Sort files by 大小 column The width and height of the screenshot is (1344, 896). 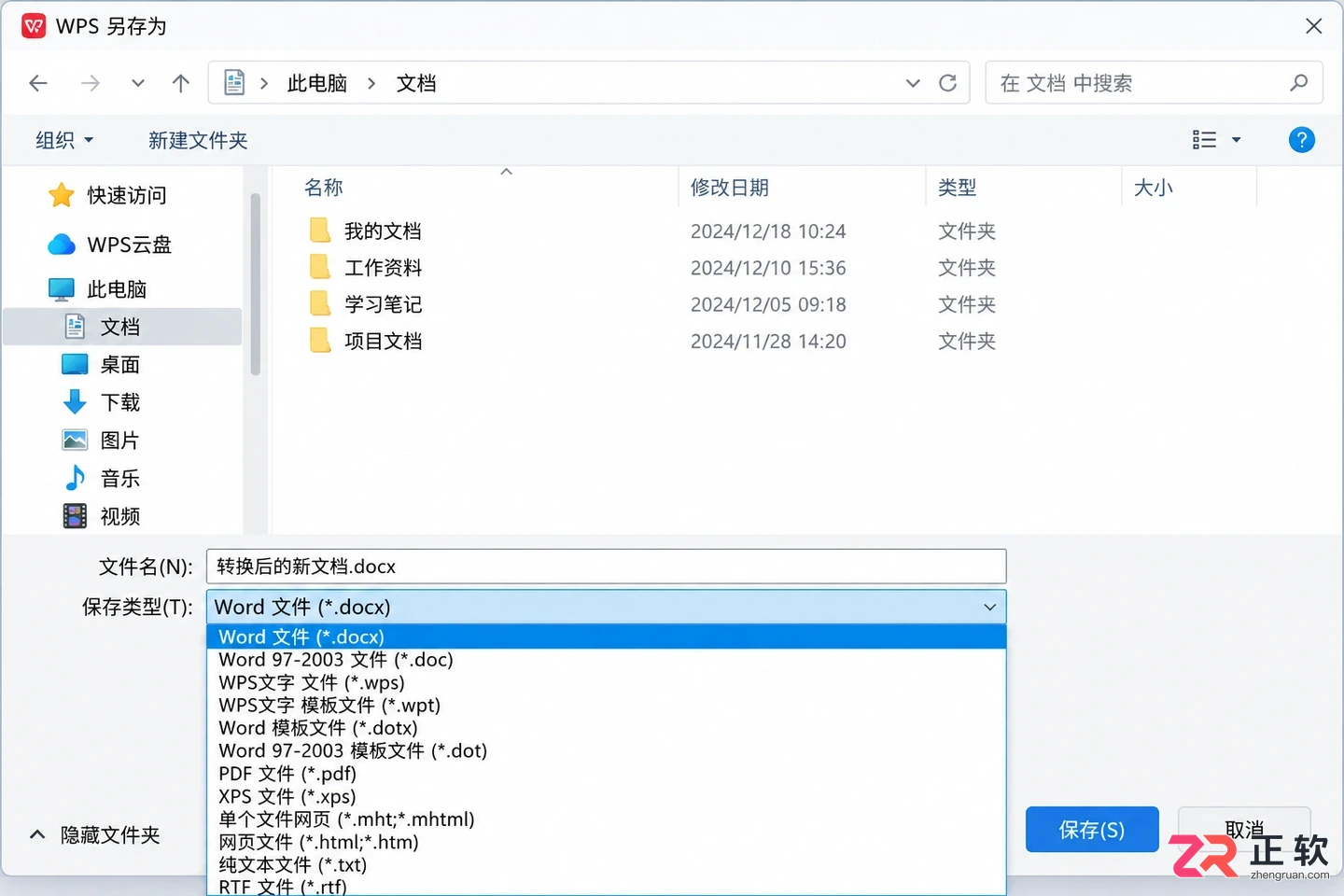tap(1154, 188)
